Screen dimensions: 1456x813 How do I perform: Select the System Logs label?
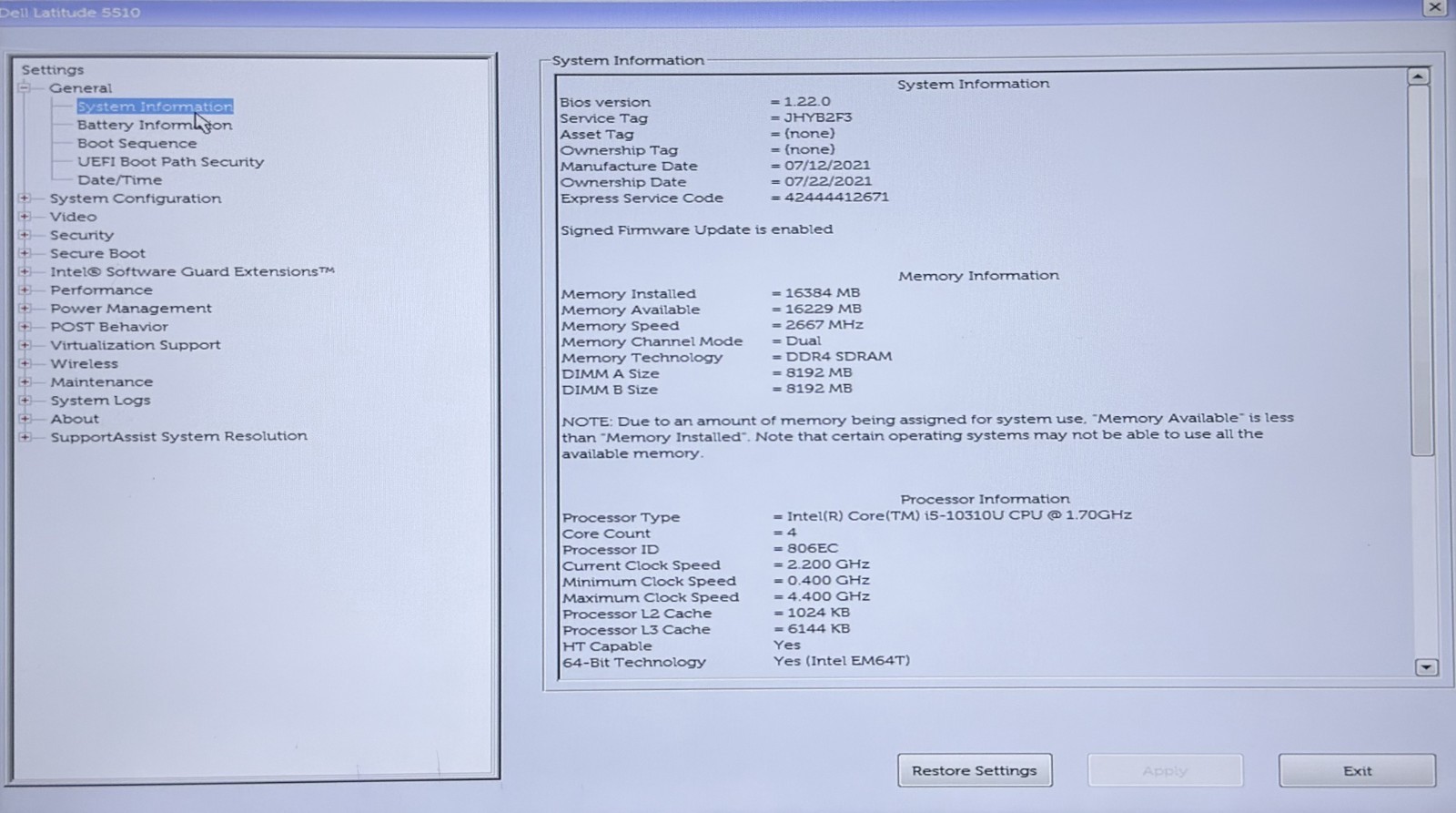(100, 401)
